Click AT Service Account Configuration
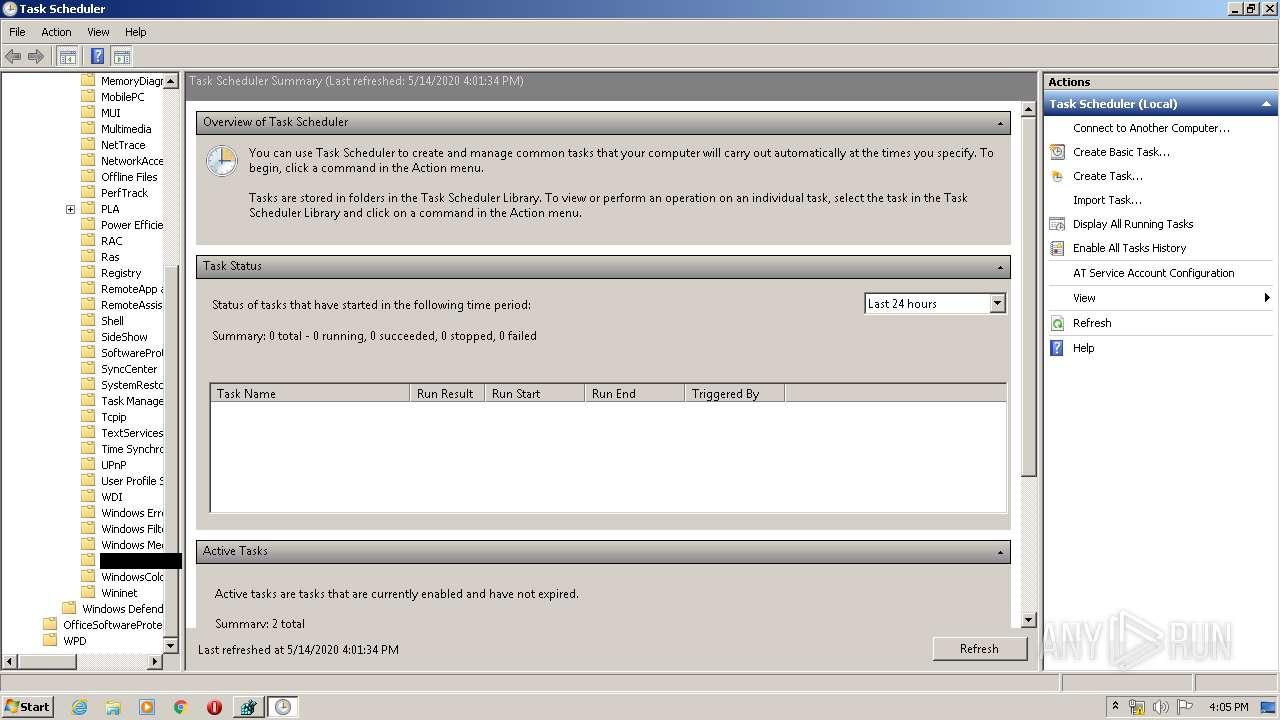 [x=1153, y=273]
